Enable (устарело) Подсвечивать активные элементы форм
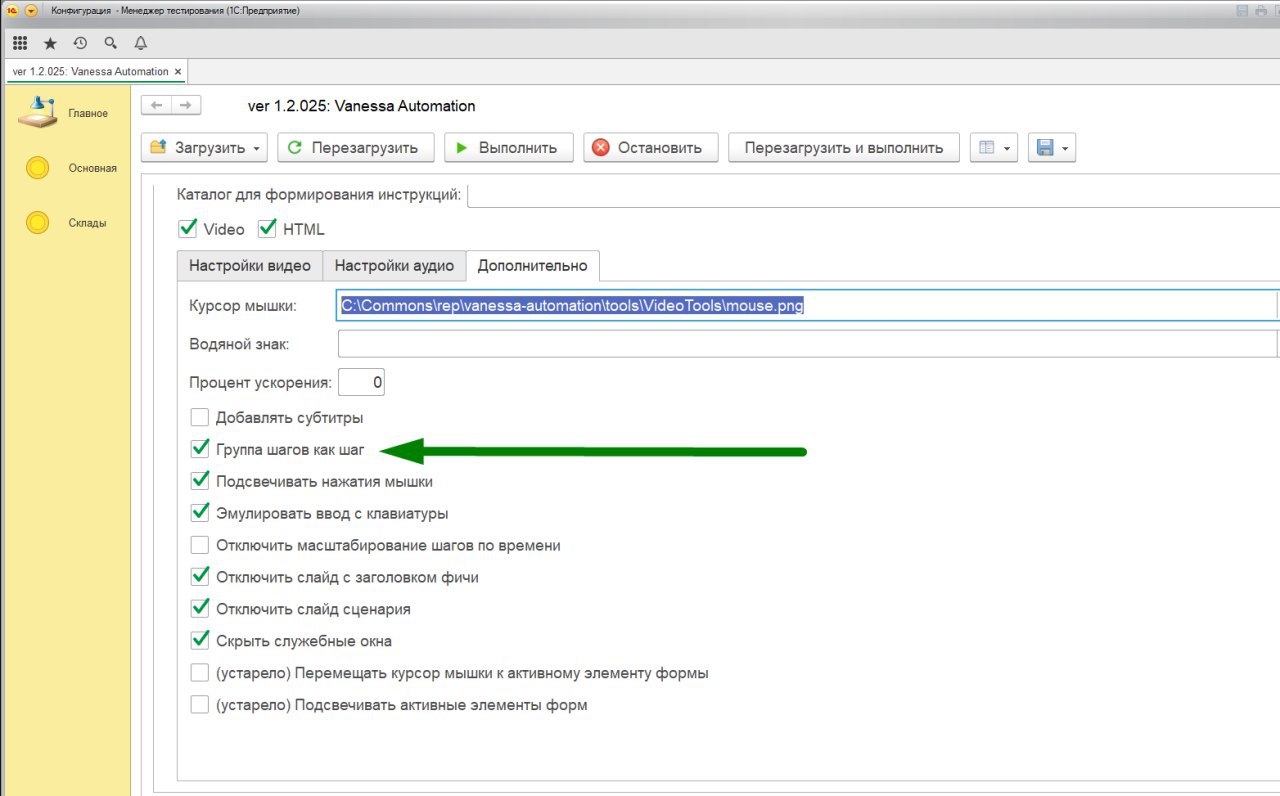This screenshot has height=796, width=1280. 200,705
